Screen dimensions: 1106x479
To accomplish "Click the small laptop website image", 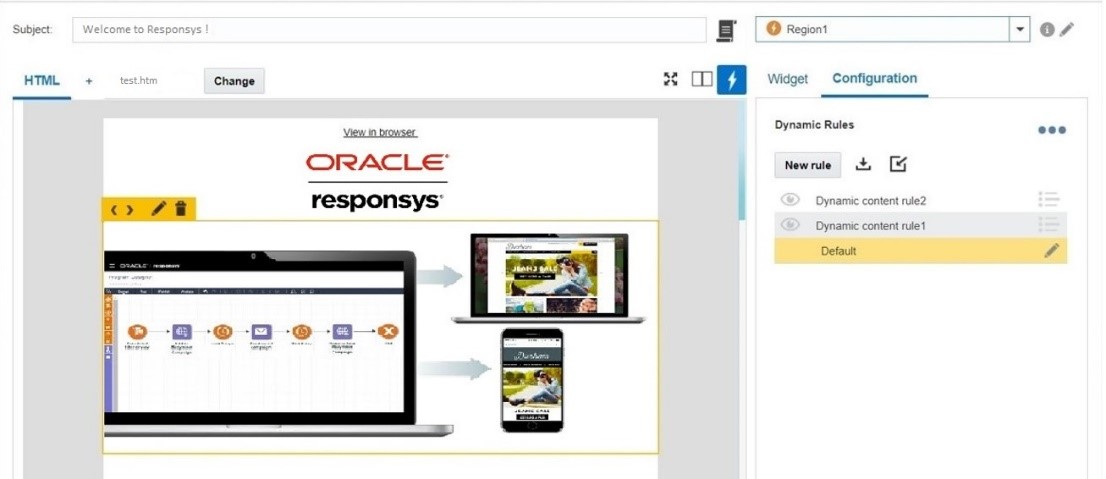I will point(548,278).
